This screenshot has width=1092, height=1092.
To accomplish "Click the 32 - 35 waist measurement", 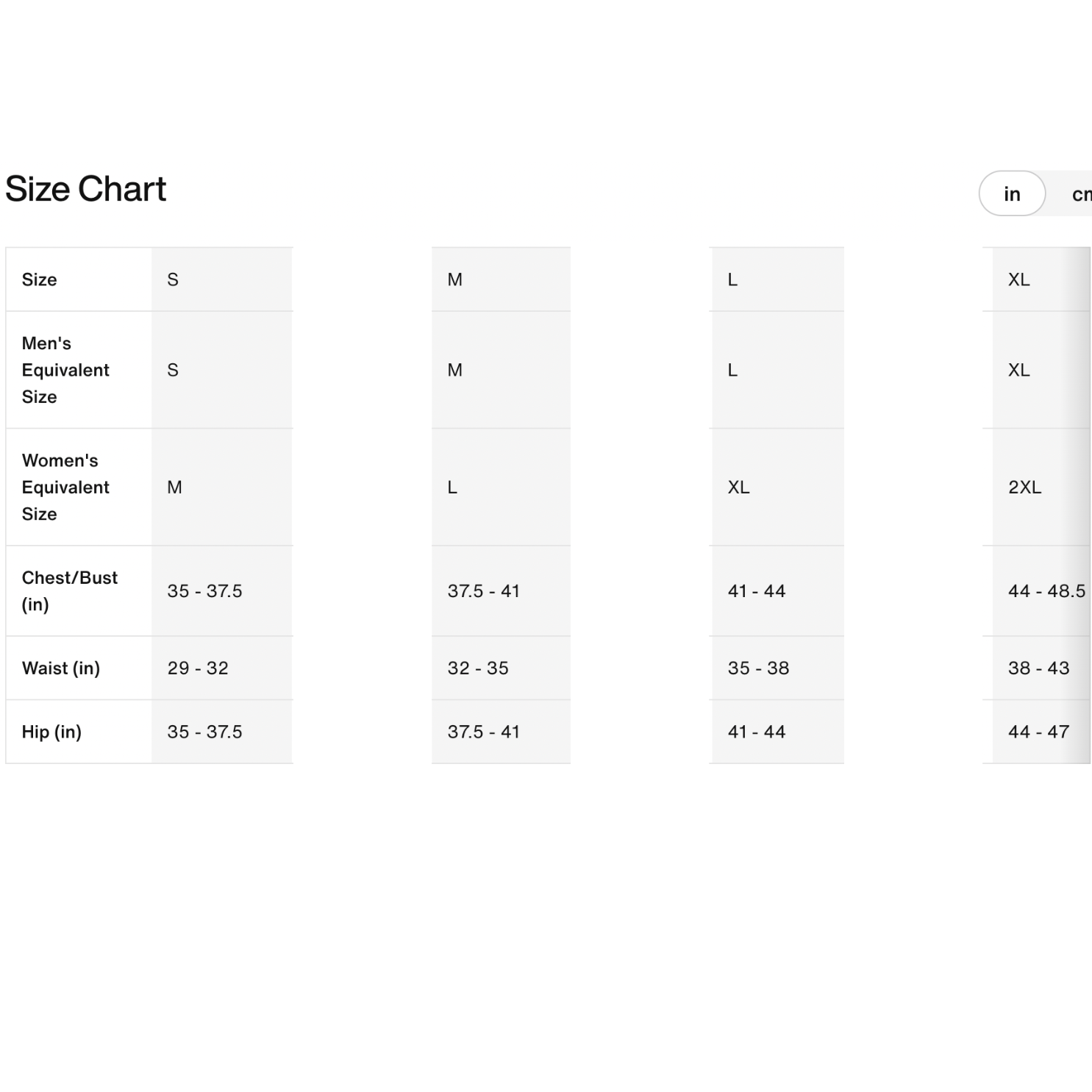I will coord(478,668).
